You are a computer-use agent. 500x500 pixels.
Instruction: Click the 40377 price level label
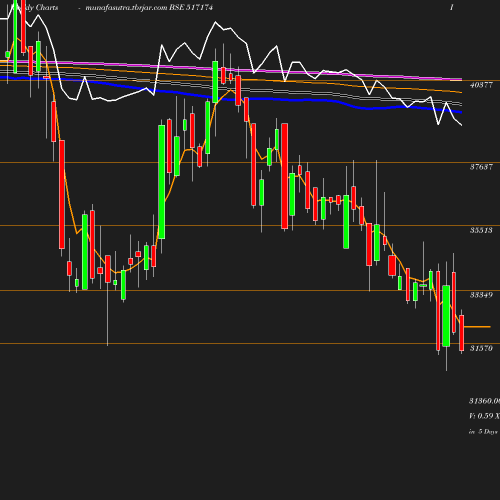481,85
